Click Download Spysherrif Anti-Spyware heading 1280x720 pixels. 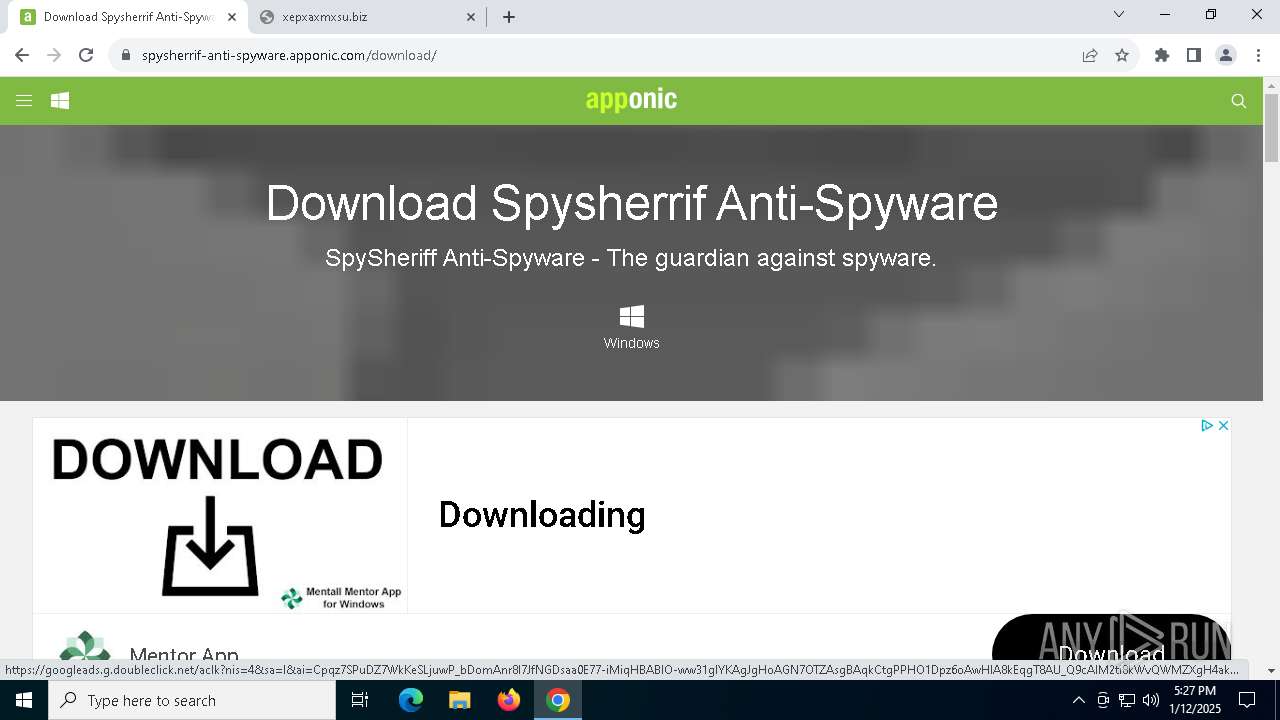click(x=632, y=203)
